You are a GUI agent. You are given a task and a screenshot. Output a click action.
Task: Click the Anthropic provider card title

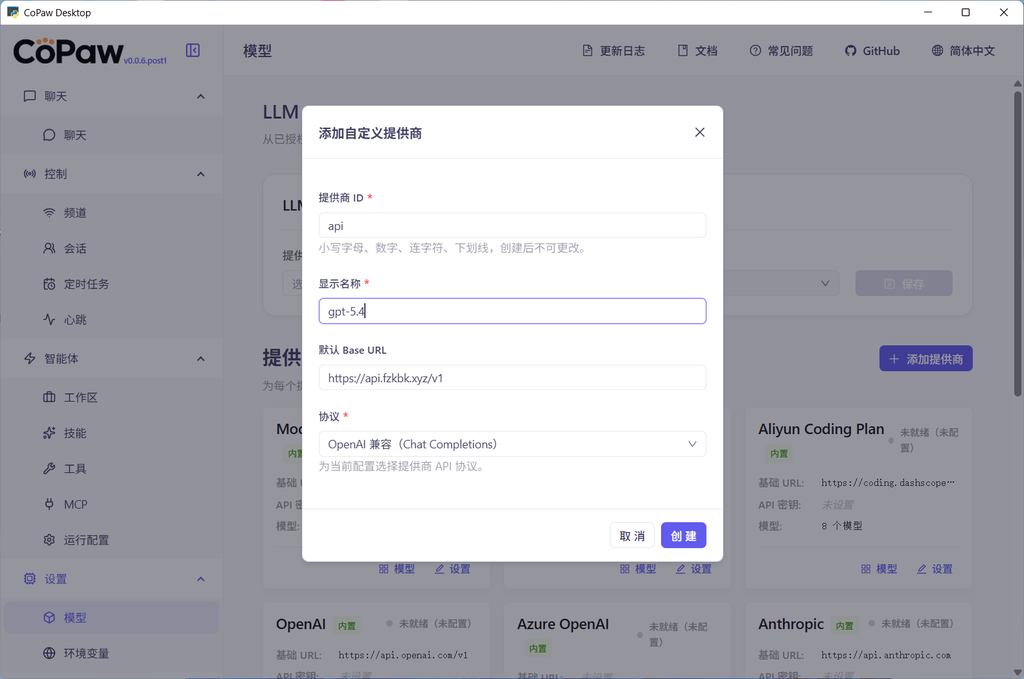click(x=791, y=624)
